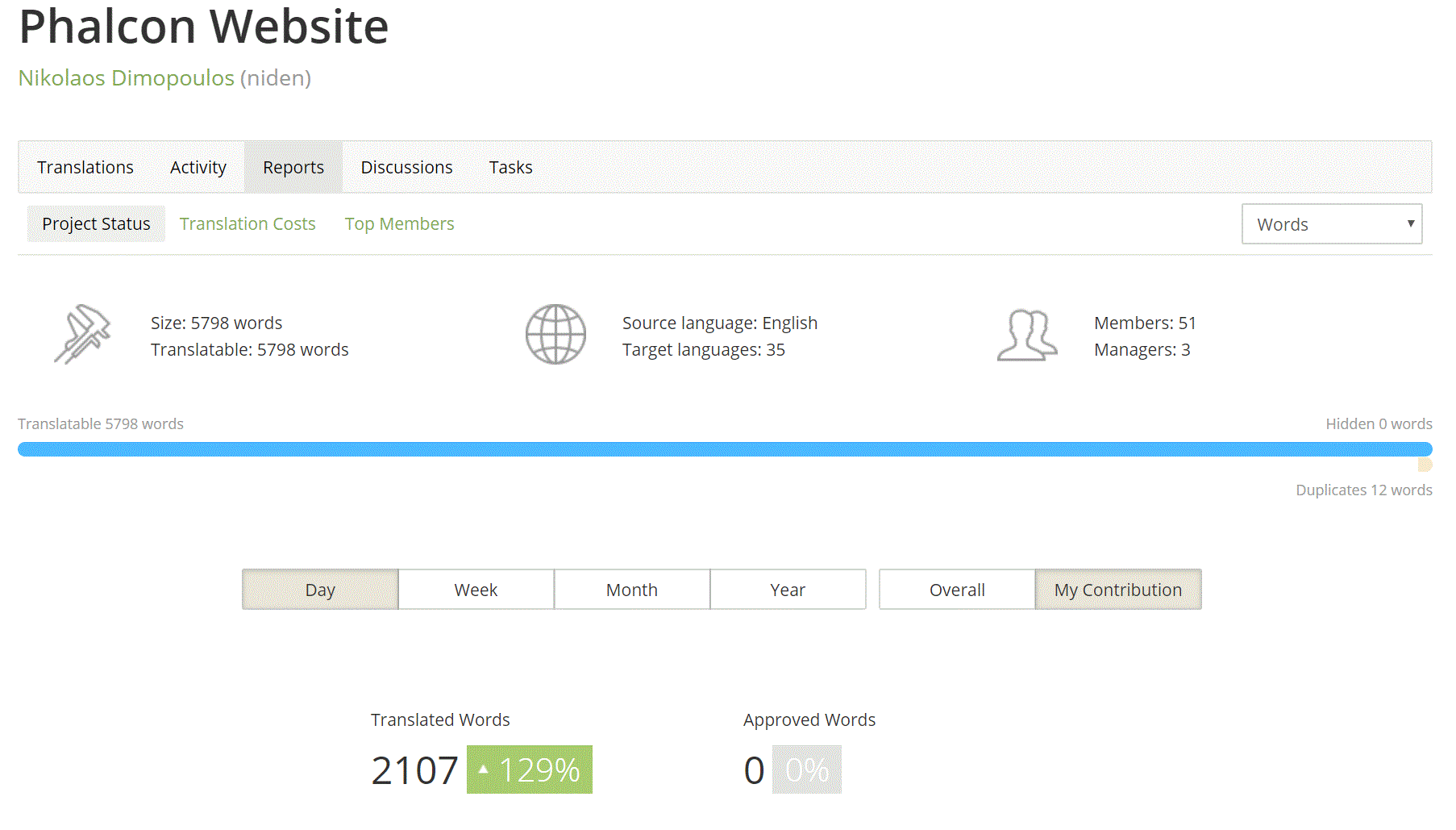View the Top Members report
This screenshot has width=1456, height=830.
click(400, 223)
